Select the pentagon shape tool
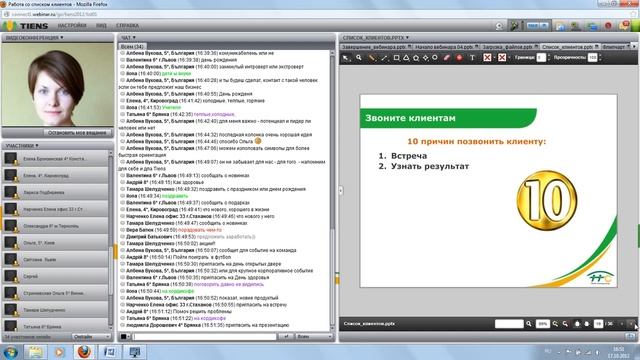 (416, 58)
